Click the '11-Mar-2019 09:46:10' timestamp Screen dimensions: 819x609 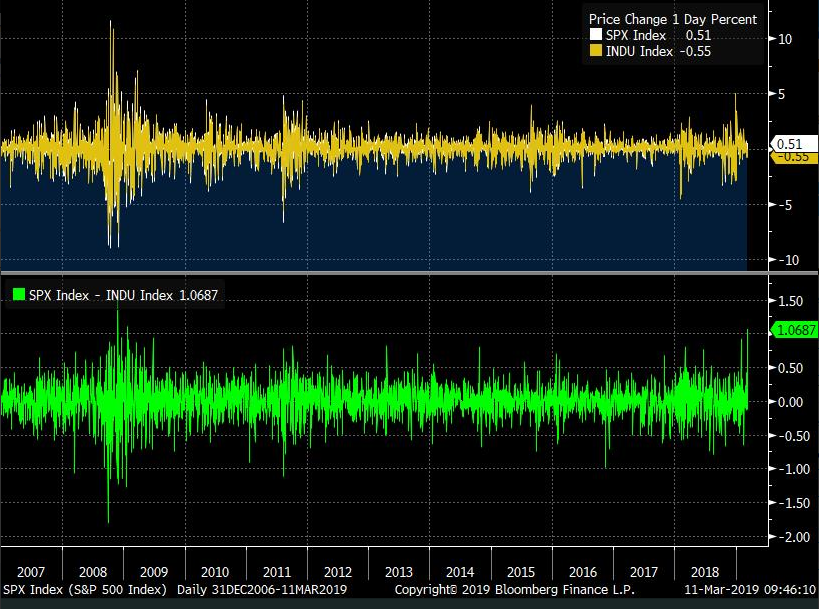[x=750, y=590]
